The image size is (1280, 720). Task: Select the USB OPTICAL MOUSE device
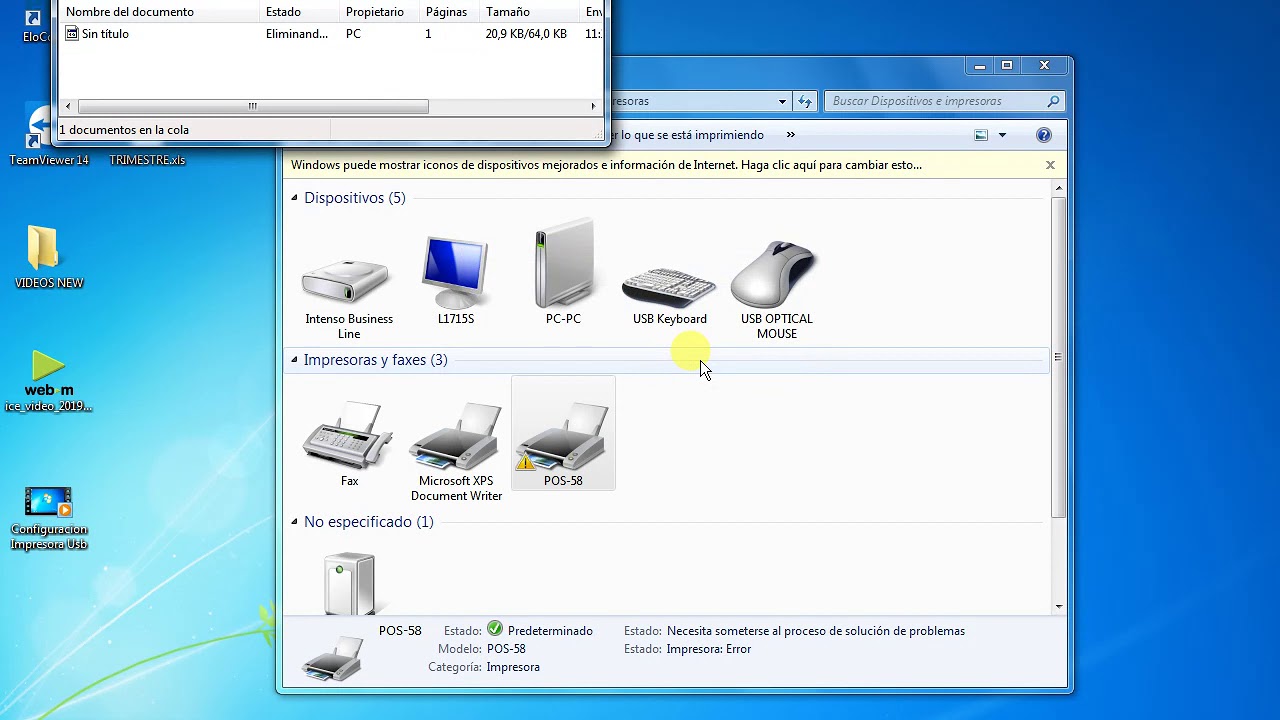point(776,274)
